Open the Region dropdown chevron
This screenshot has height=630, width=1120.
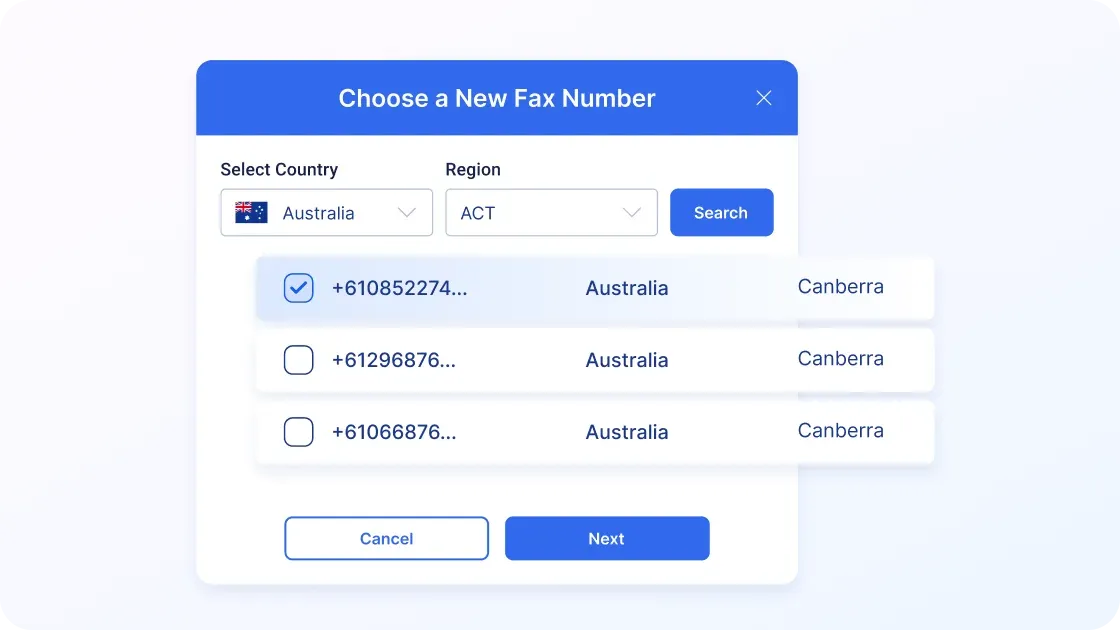631,212
